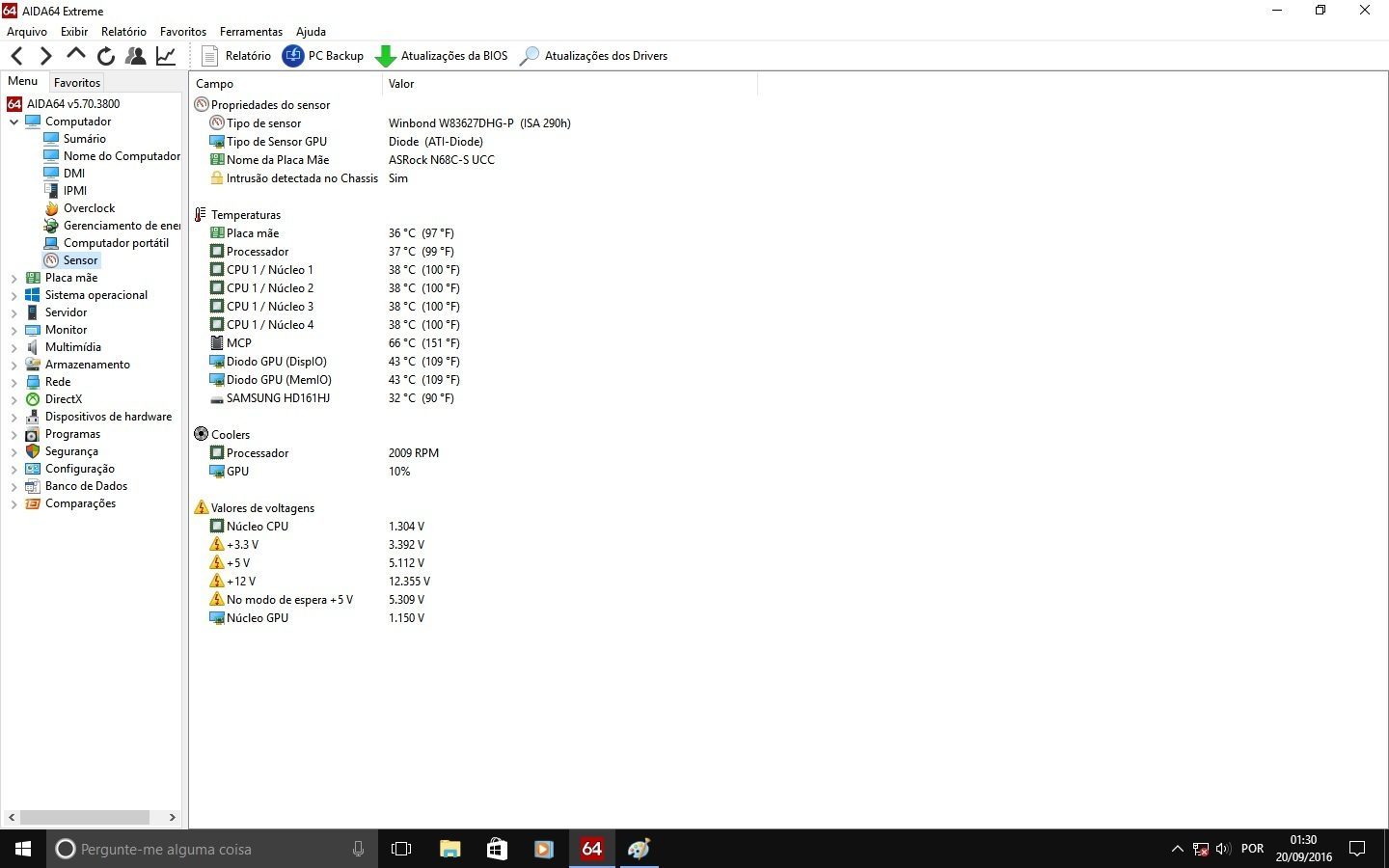Open File Explorer from the taskbar

[449, 849]
